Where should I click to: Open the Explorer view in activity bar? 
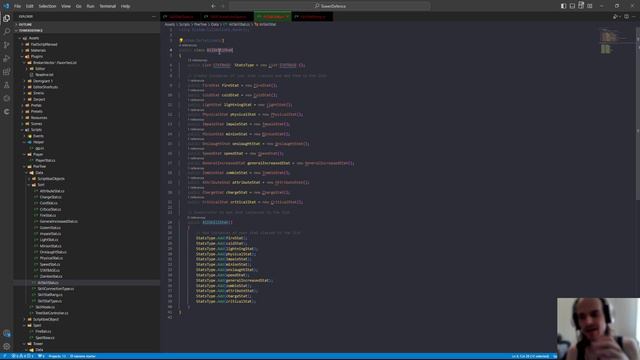[7, 18]
